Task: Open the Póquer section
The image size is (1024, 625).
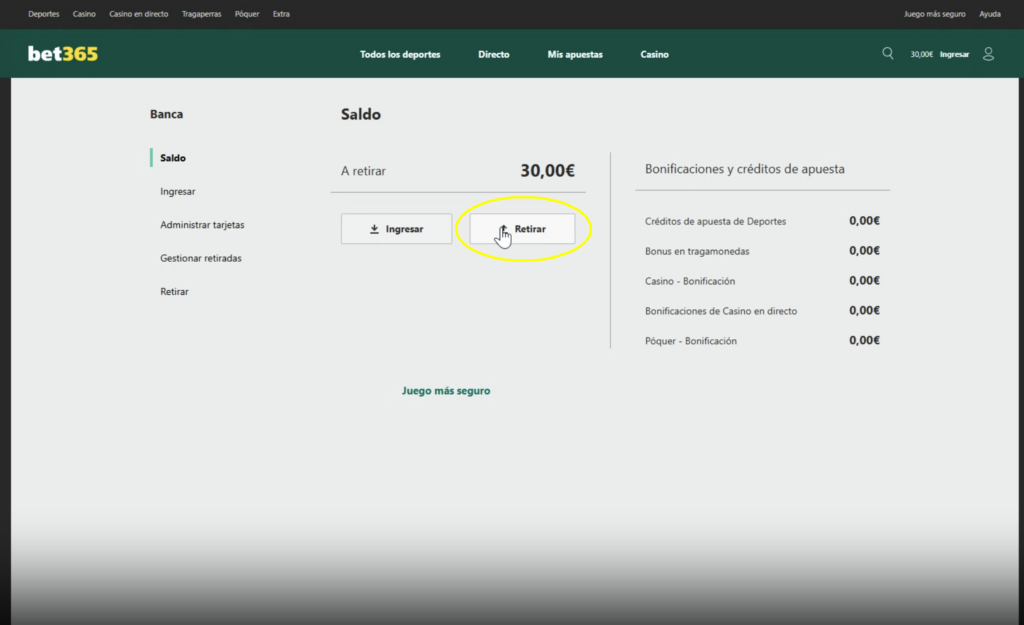Action: (x=247, y=14)
